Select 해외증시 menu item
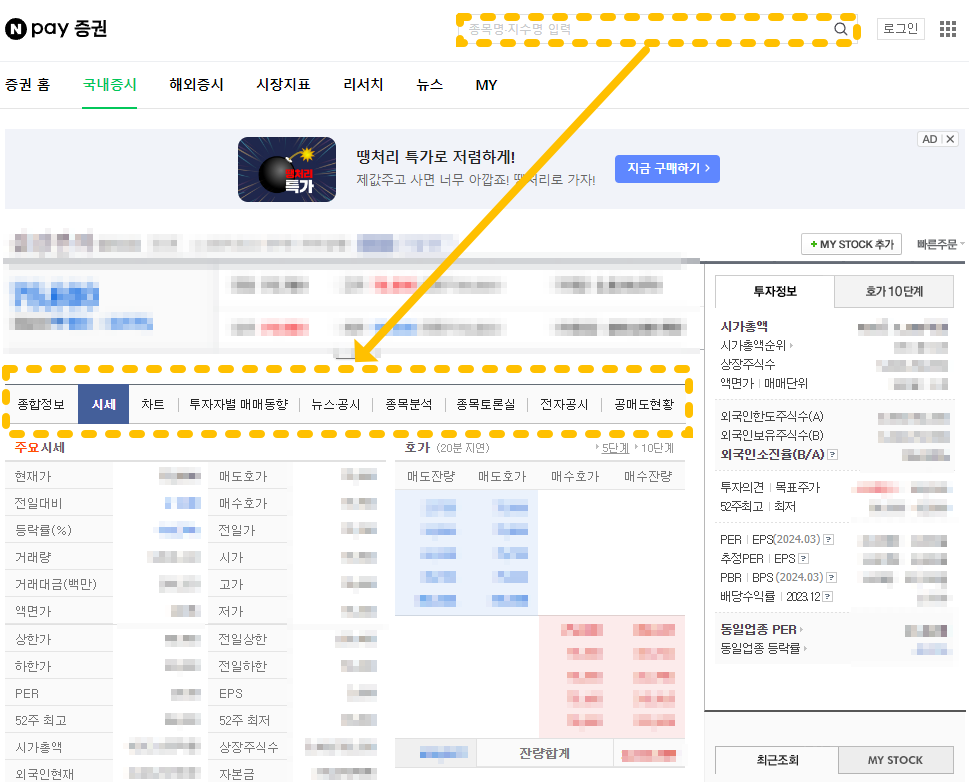The width and height of the screenshot is (969, 782). click(x=197, y=85)
